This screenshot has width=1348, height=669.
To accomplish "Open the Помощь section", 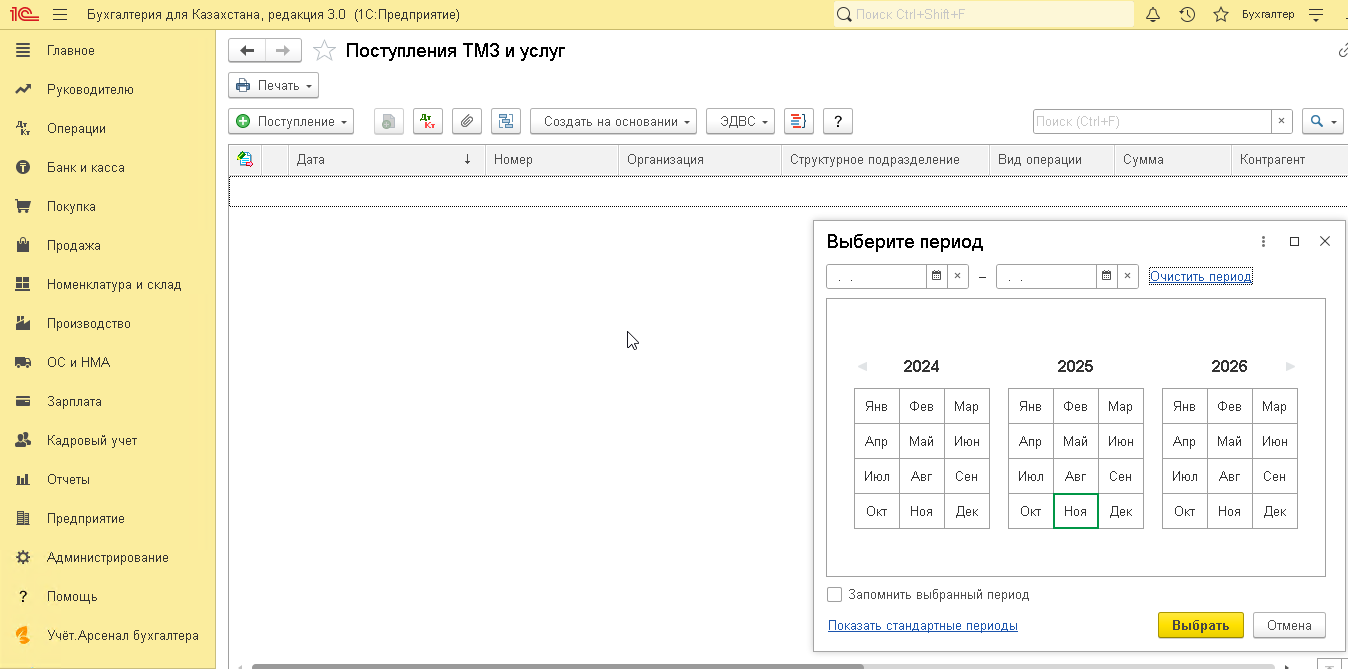I will pyautogui.click(x=108, y=597).
